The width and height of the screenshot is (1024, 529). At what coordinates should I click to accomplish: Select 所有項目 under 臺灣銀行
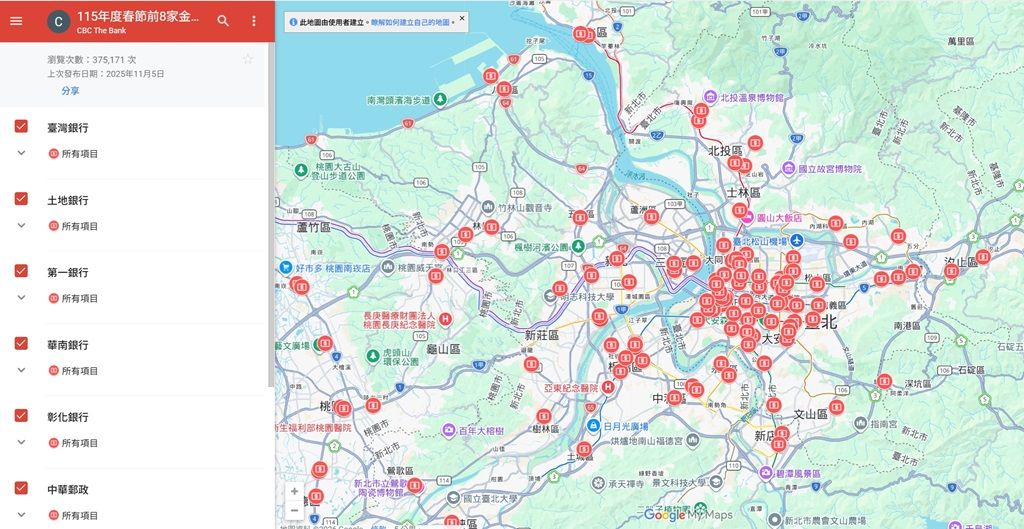80,154
